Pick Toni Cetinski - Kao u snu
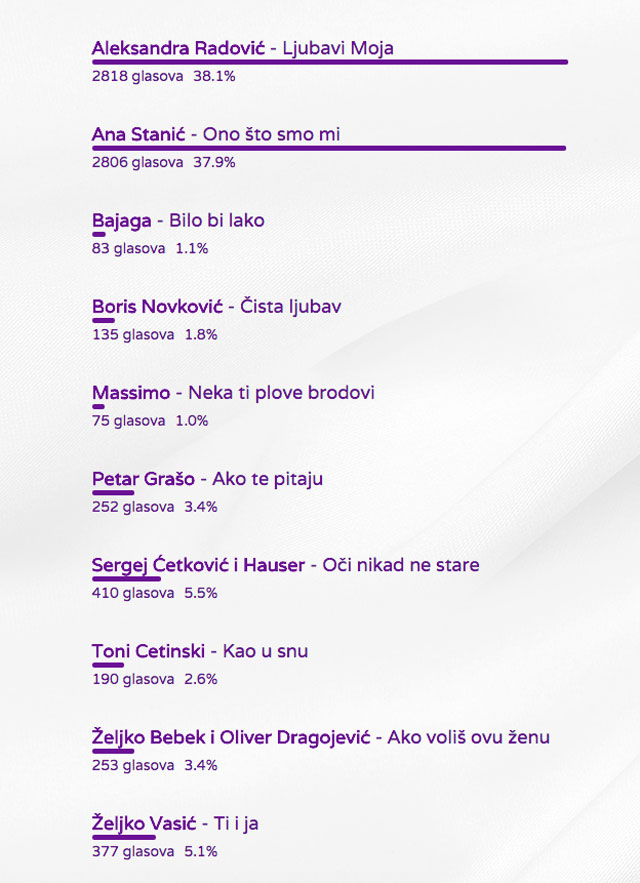640x883 pixels. coord(200,651)
